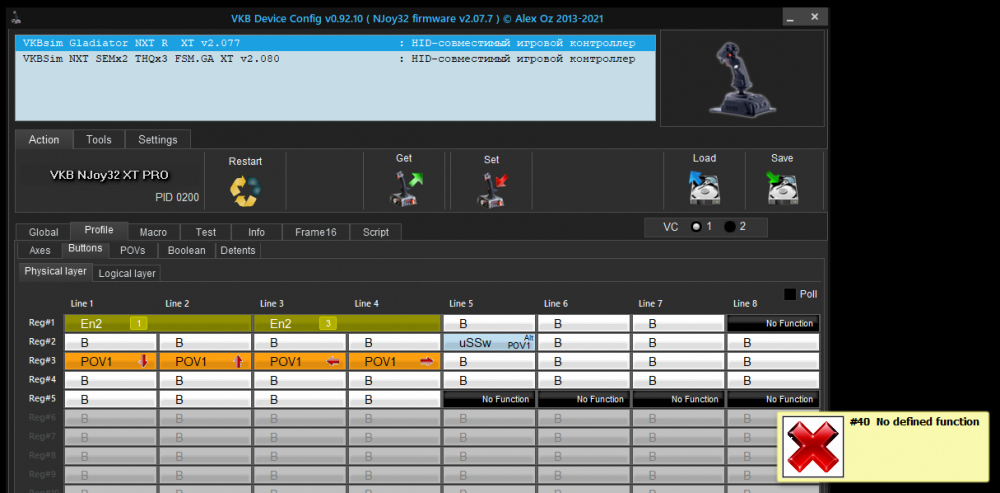Click the Reg#5 Line 6 No Function cell

[x=584, y=399]
